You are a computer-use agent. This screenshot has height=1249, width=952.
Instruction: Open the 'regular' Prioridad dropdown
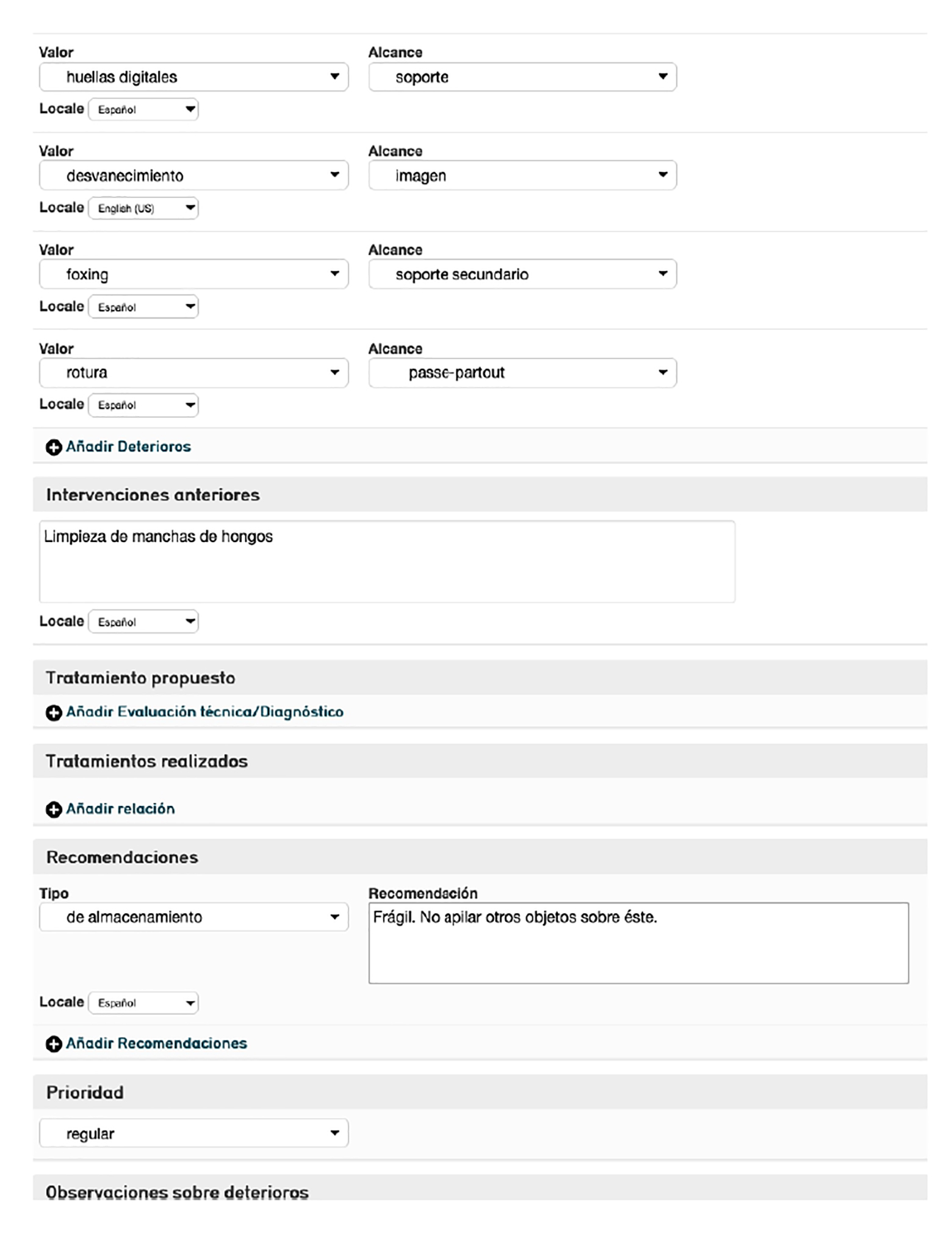click(193, 1134)
